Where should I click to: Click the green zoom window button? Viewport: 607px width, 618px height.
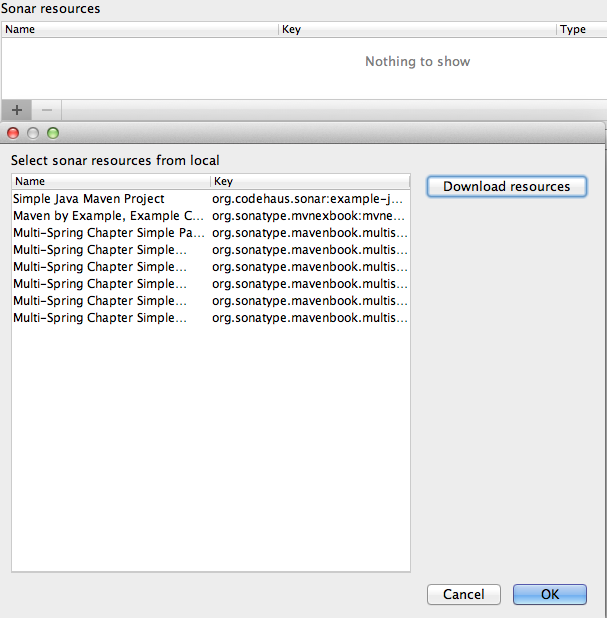pos(53,133)
